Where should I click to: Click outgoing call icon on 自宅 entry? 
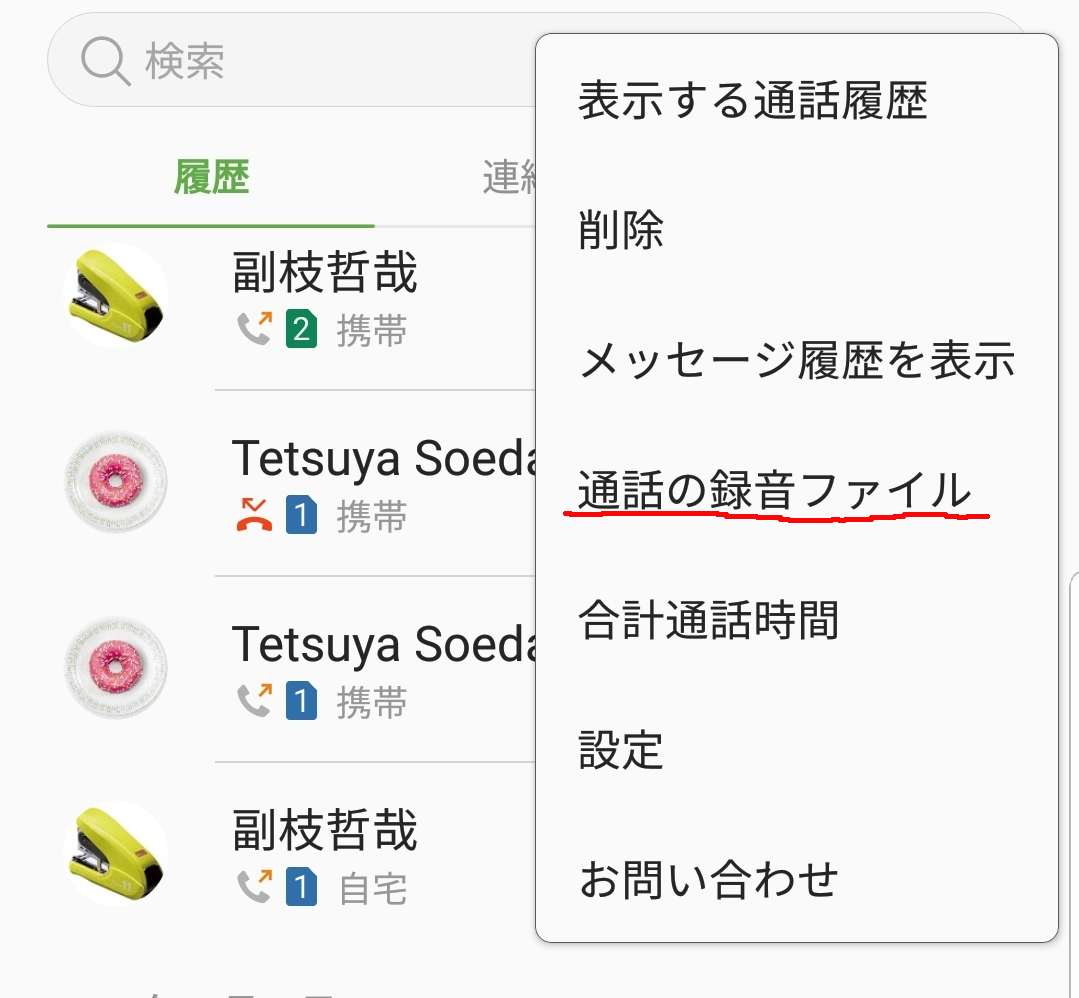[255, 886]
